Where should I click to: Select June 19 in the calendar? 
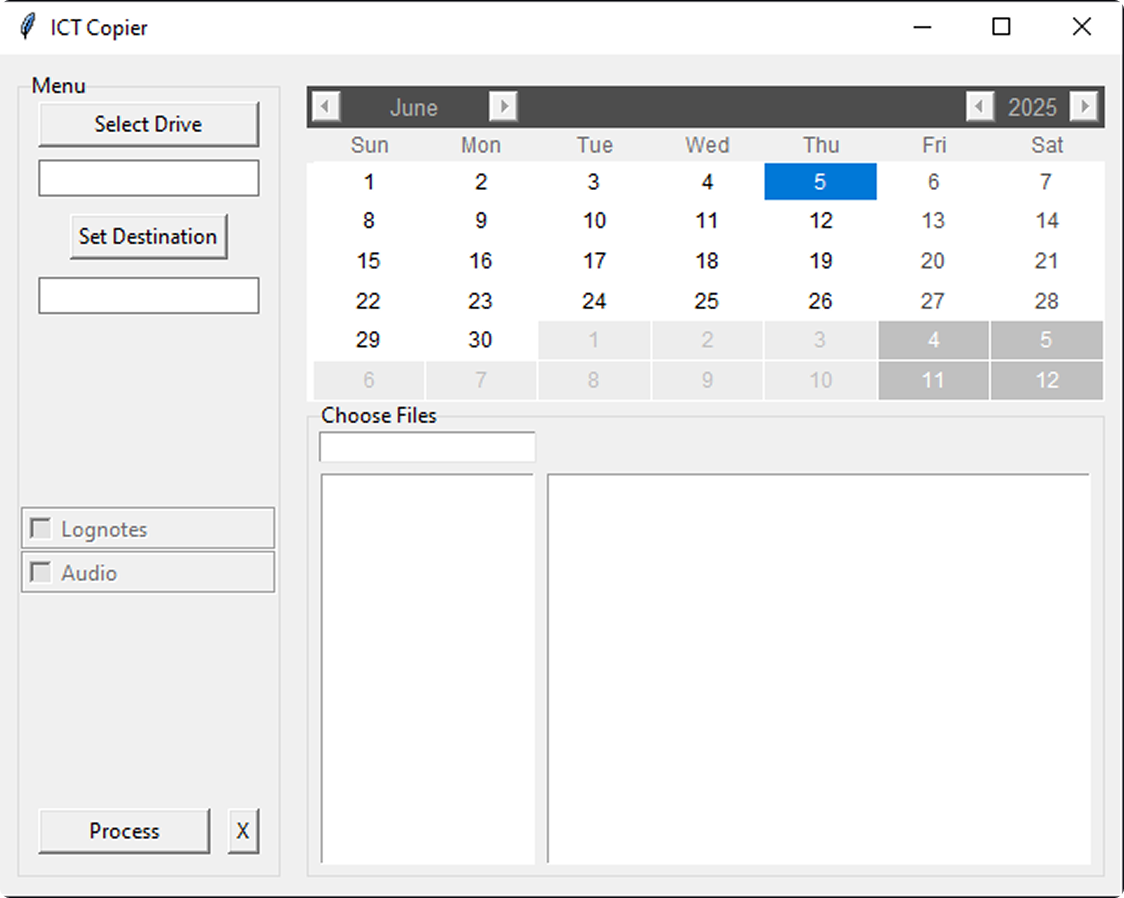coord(820,261)
